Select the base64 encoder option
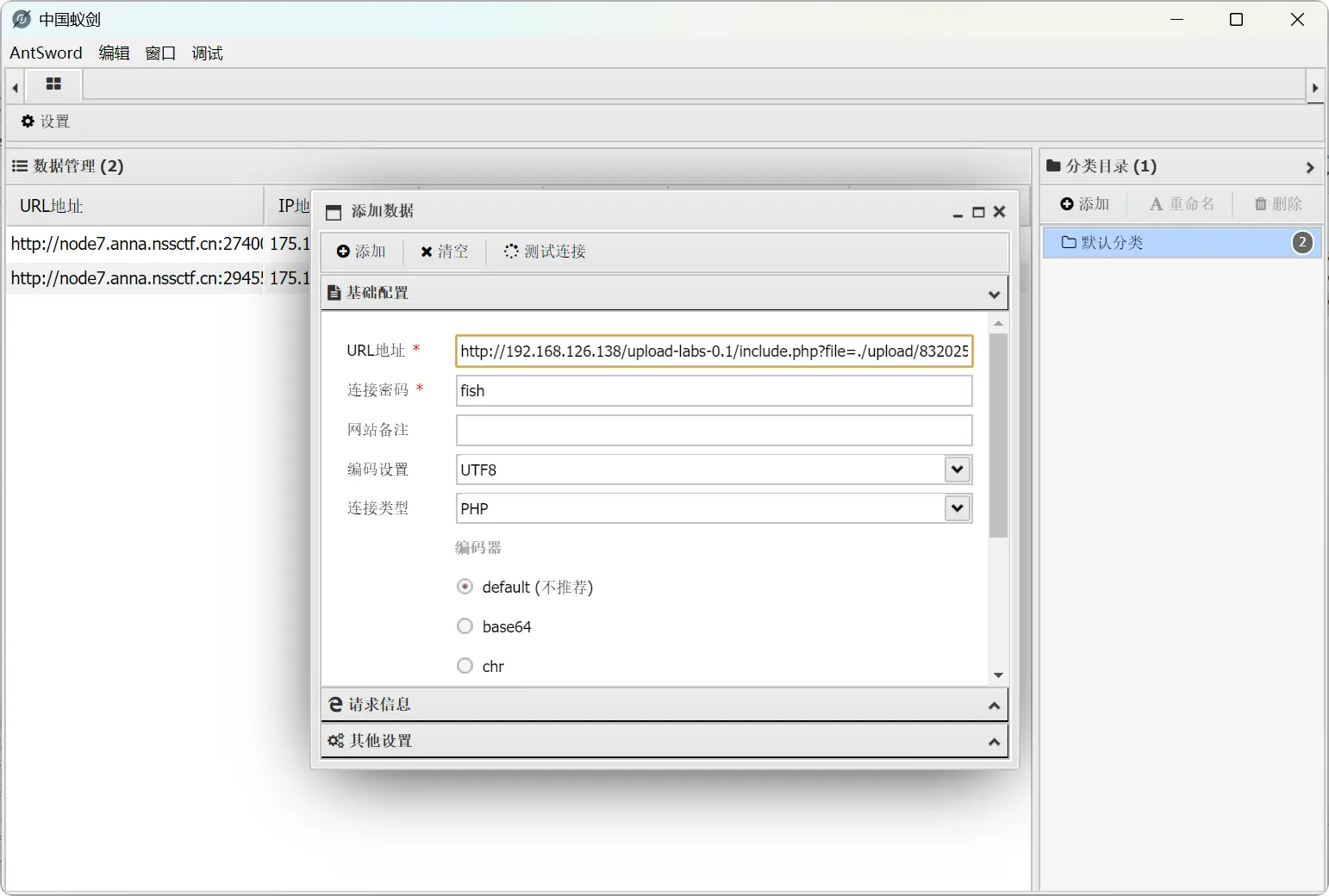1329x896 pixels. click(x=465, y=626)
